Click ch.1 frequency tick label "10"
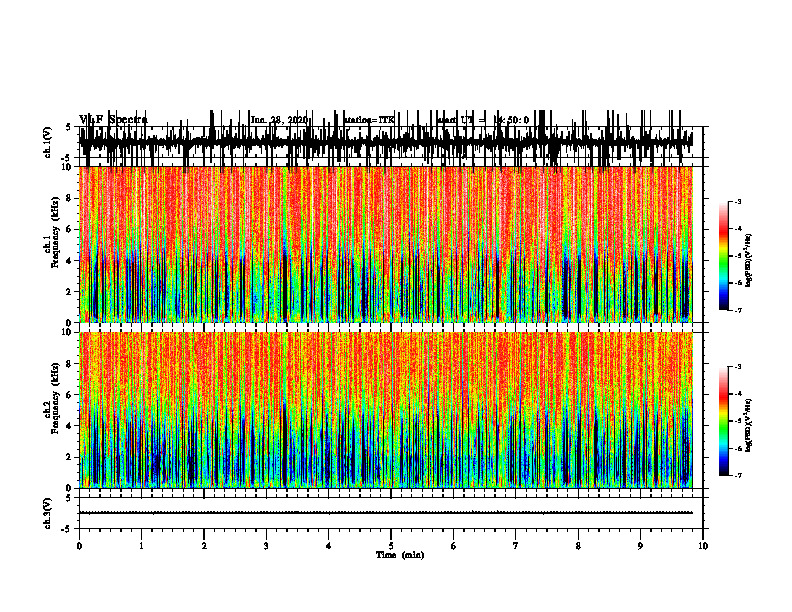 point(67,167)
